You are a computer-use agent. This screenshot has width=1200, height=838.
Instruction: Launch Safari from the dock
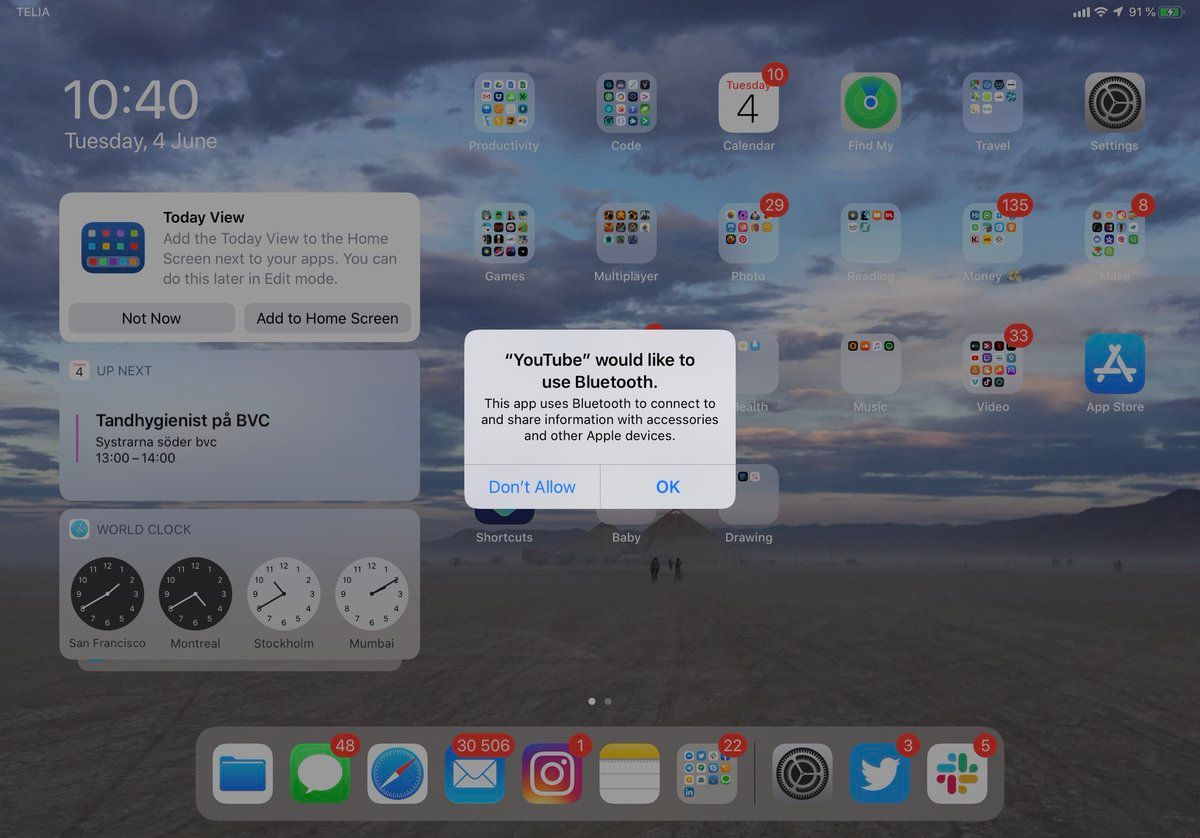tap(397, 774)
